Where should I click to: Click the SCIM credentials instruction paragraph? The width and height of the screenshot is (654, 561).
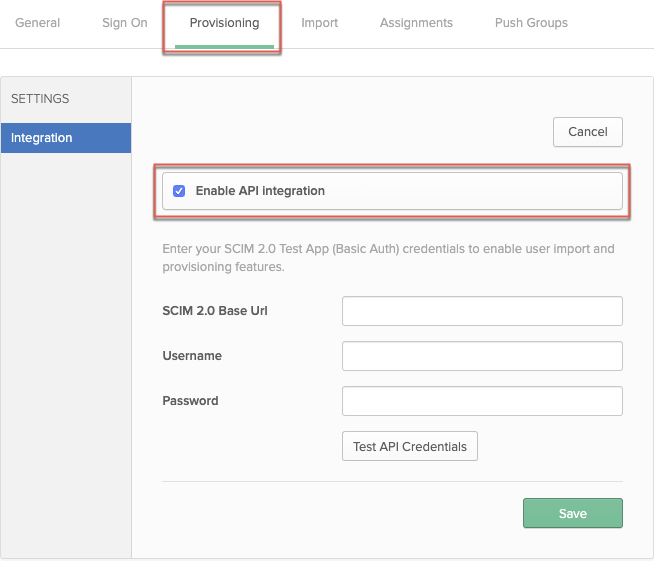(388, 258)
